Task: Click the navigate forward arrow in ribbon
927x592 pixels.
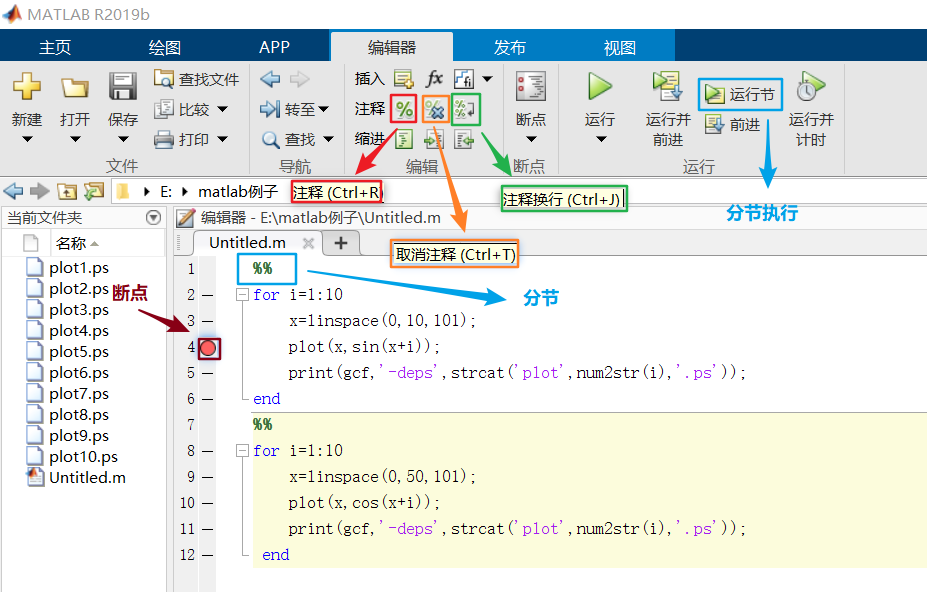Action: 299,79
